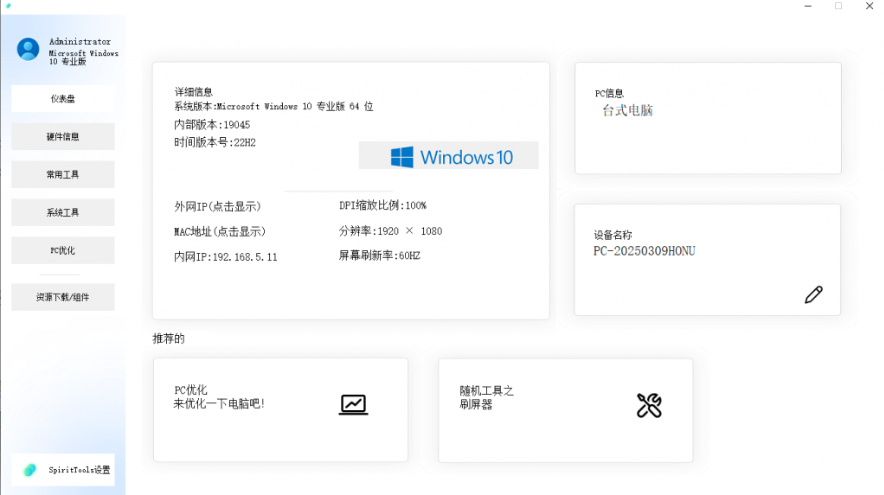Click 分辨率:1920 × 1080 text
This screenshot has width=884, height=495.
390,231
